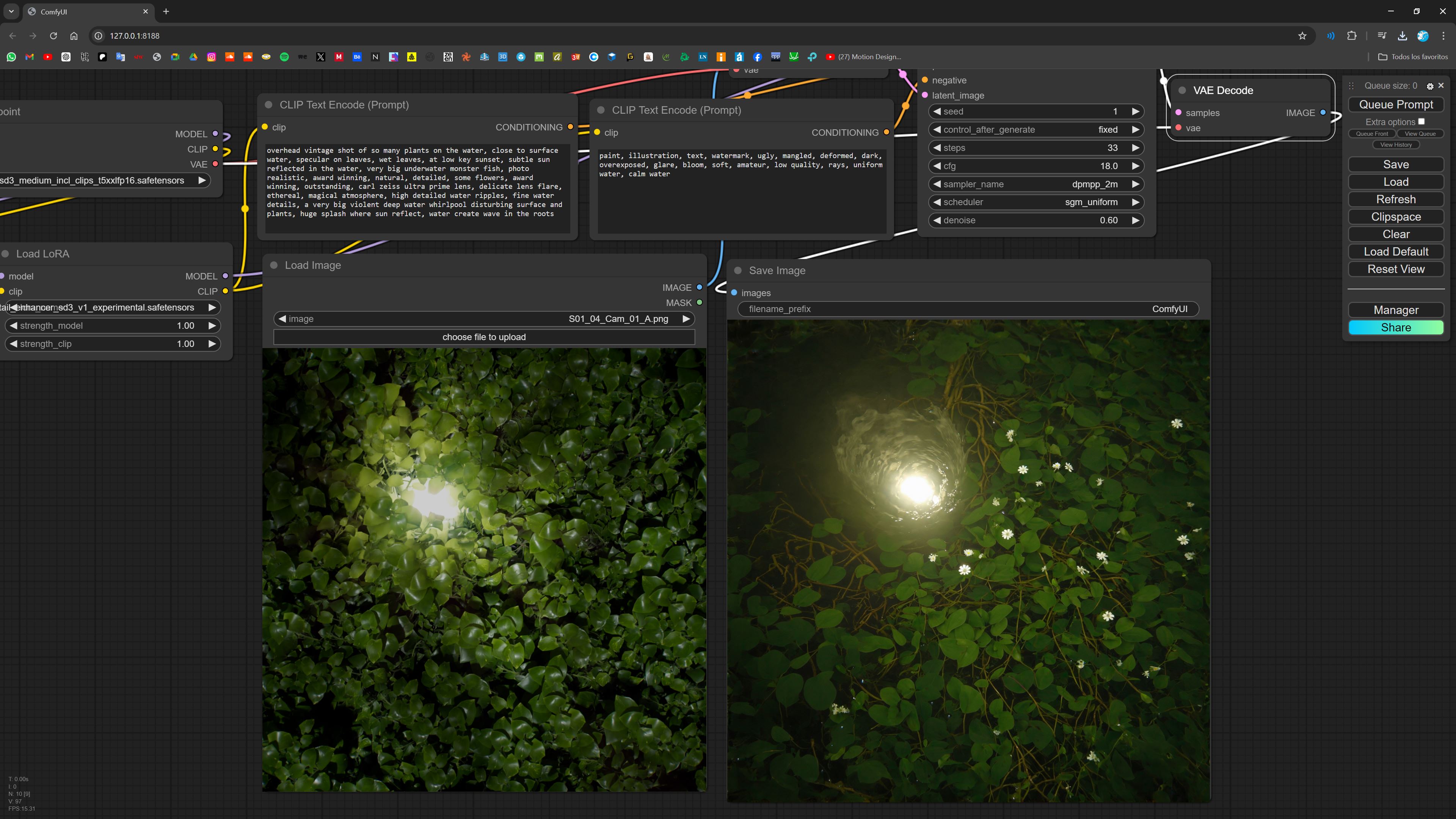The width and height of the screenshot is (1456, 819).
Task: Collapse the VAE Decode node via its dot
Action: click(1182, 91)
